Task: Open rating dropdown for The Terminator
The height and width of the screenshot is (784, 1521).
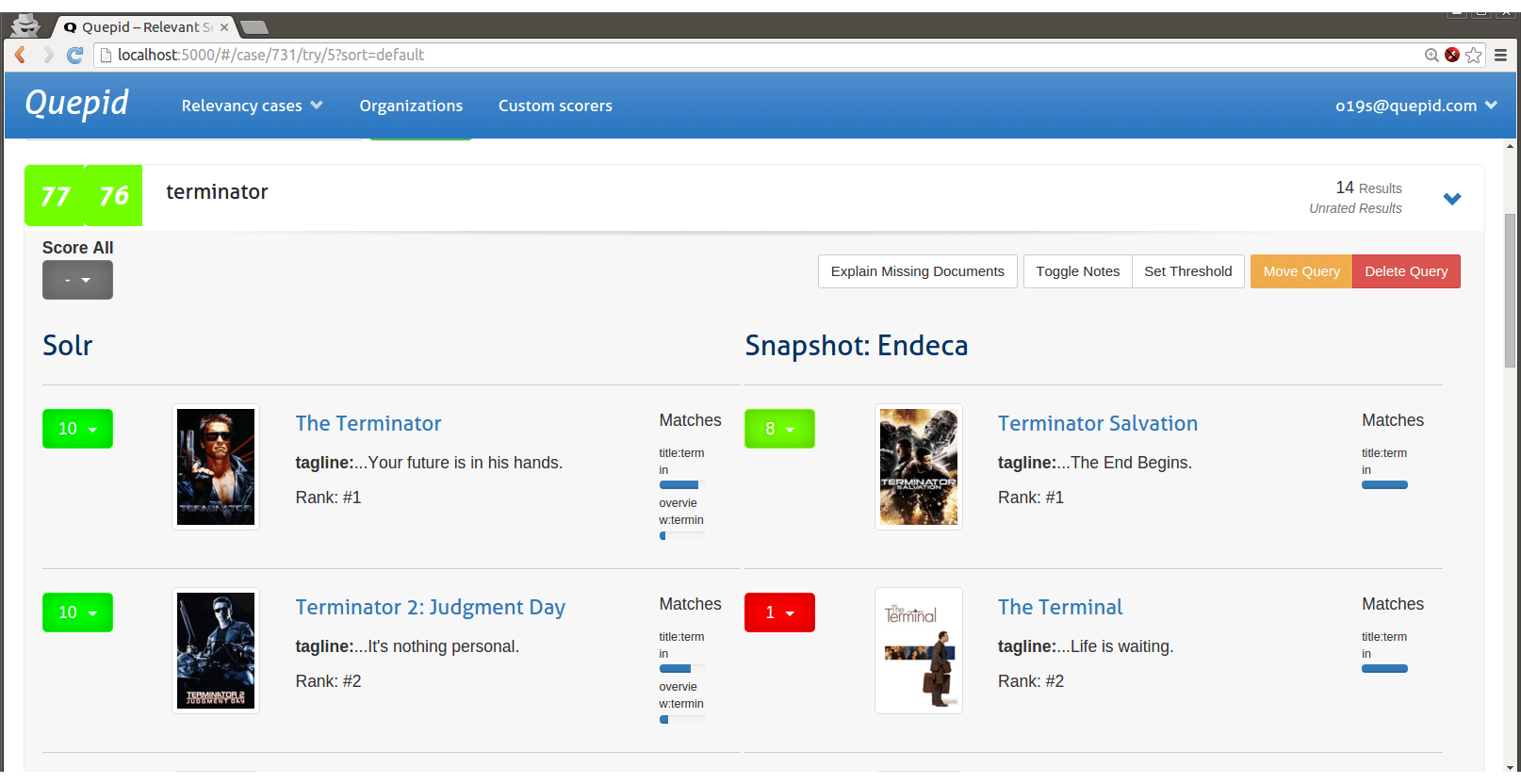Action: pyautogui.click(x=77, y=429)
